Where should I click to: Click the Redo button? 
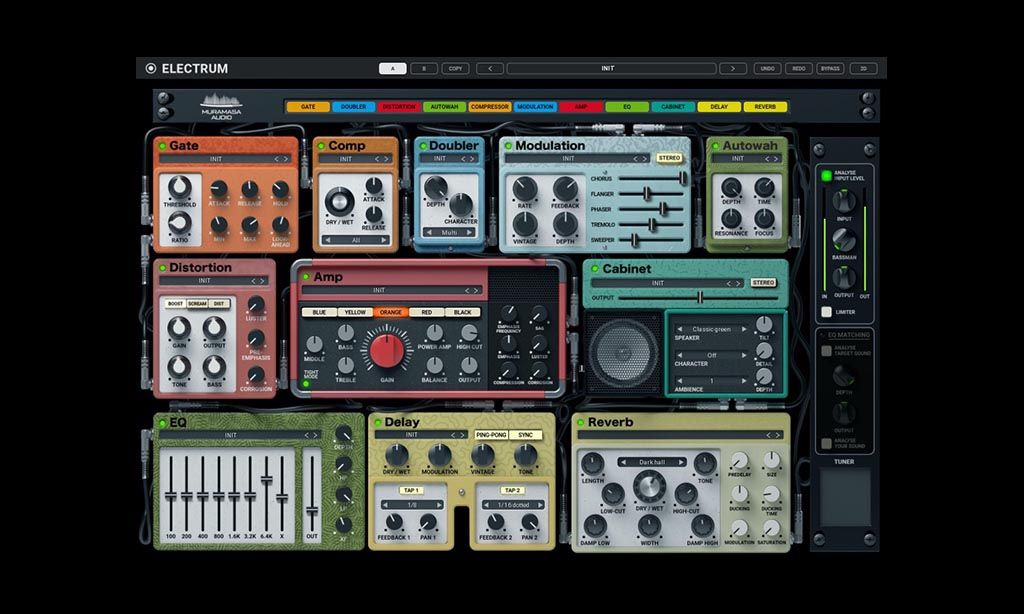[799, 68]
